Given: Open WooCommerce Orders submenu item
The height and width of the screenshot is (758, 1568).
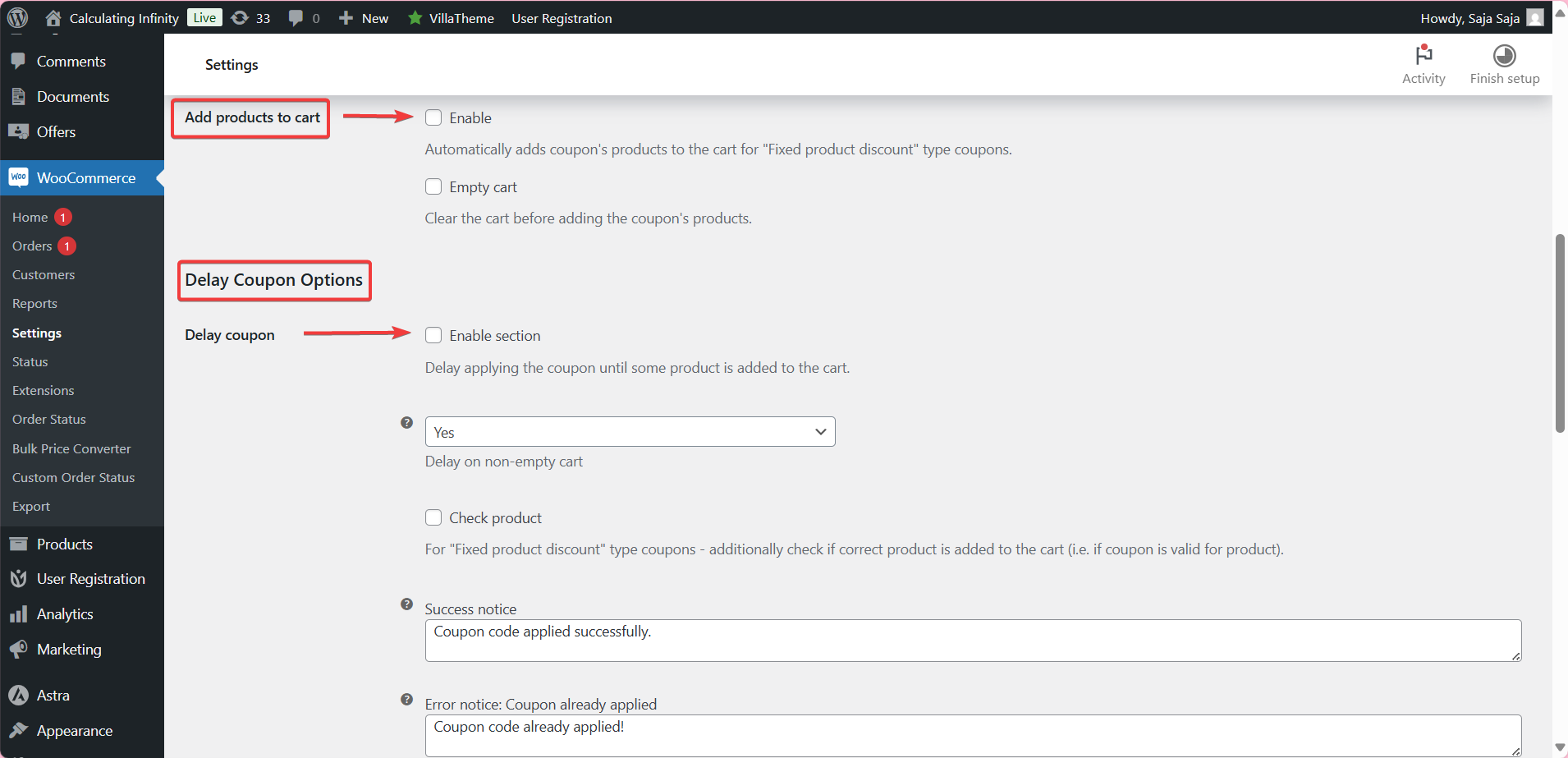Looking at the screenshot, I should click(33, 246).
